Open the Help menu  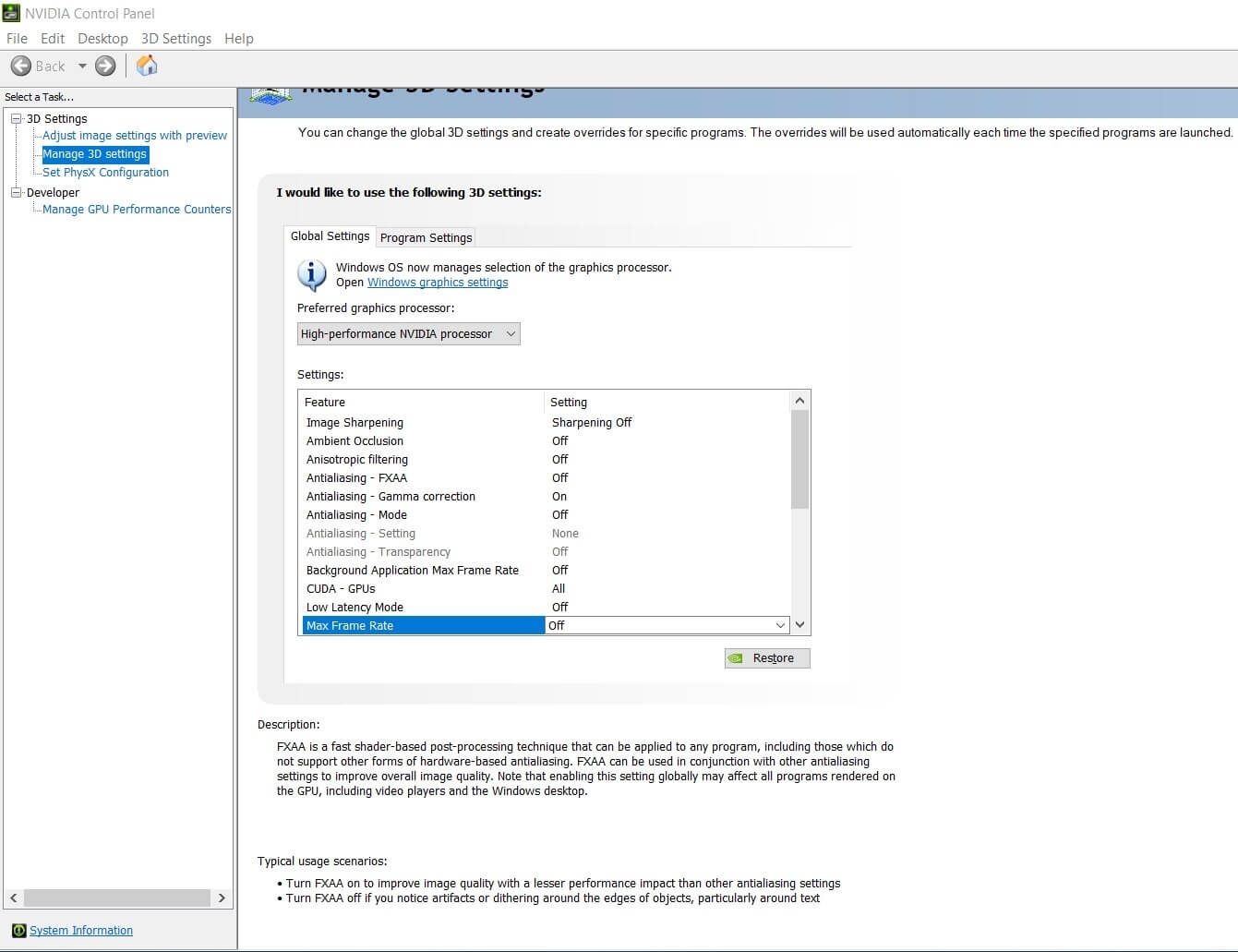point(238,39)
